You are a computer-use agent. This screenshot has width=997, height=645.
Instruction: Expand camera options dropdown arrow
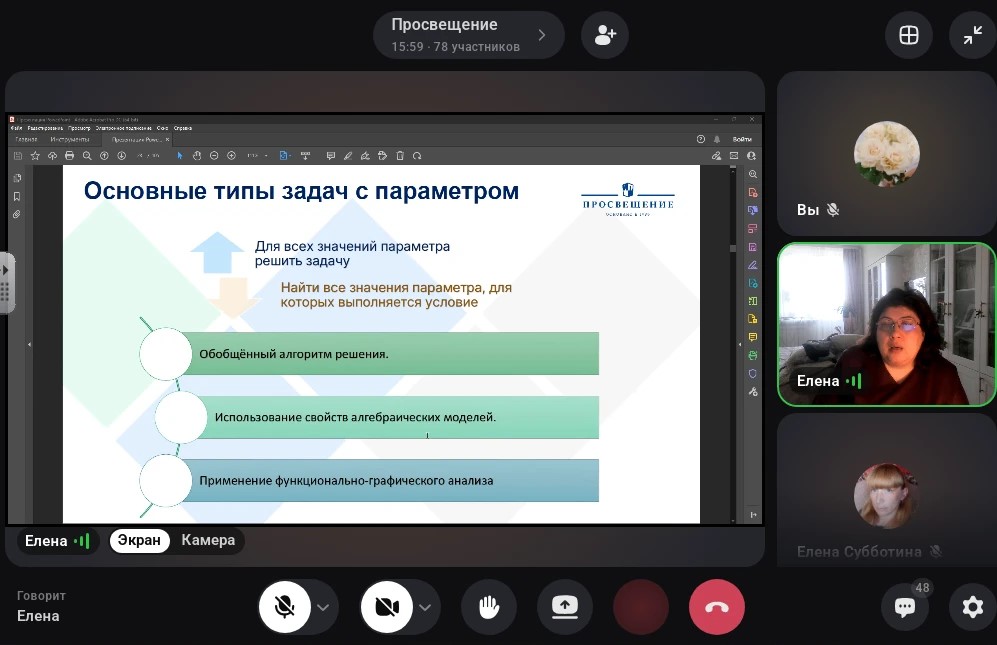[x=425, y=607]
